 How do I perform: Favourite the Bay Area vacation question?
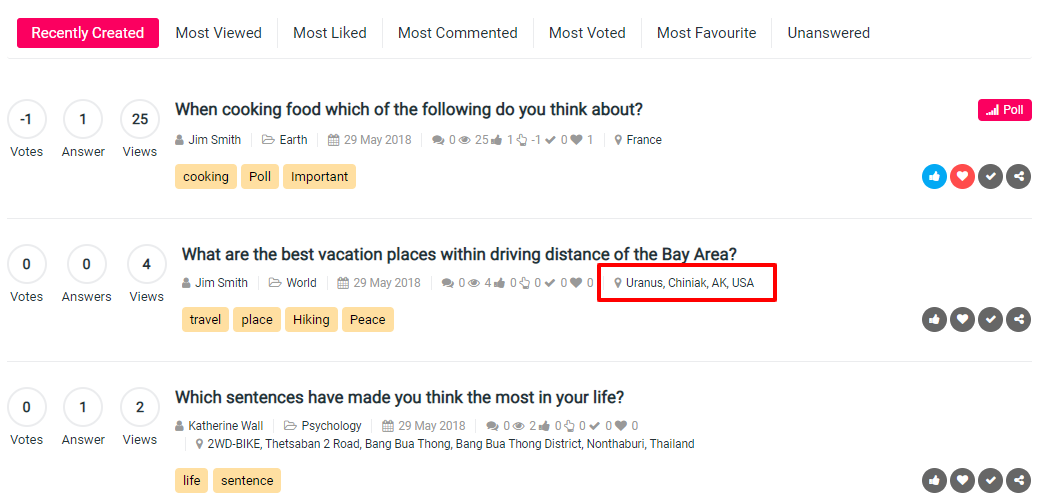962,320
